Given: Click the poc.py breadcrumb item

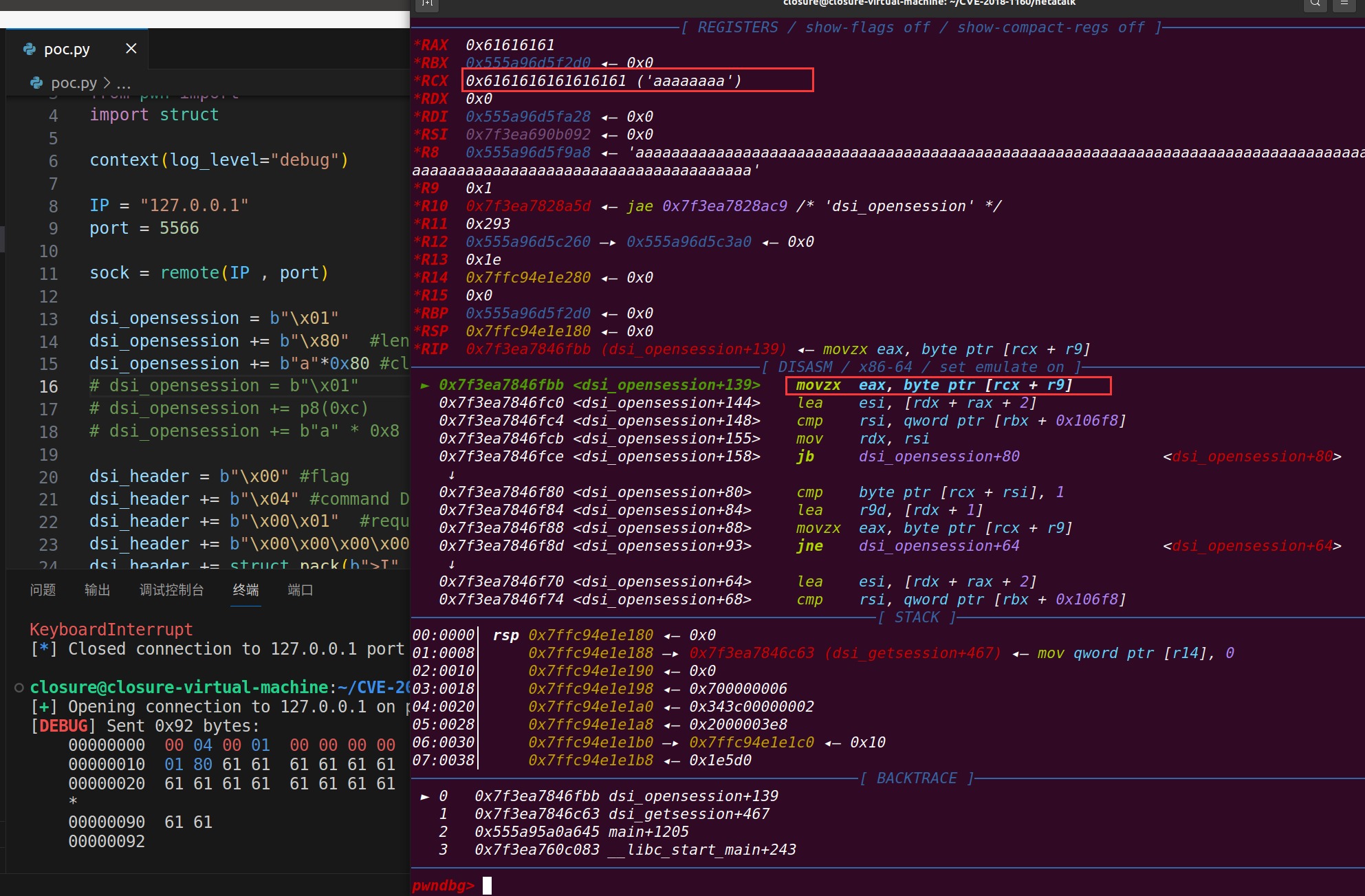Looking at the screenshot, I should click(x=74, y=83).
